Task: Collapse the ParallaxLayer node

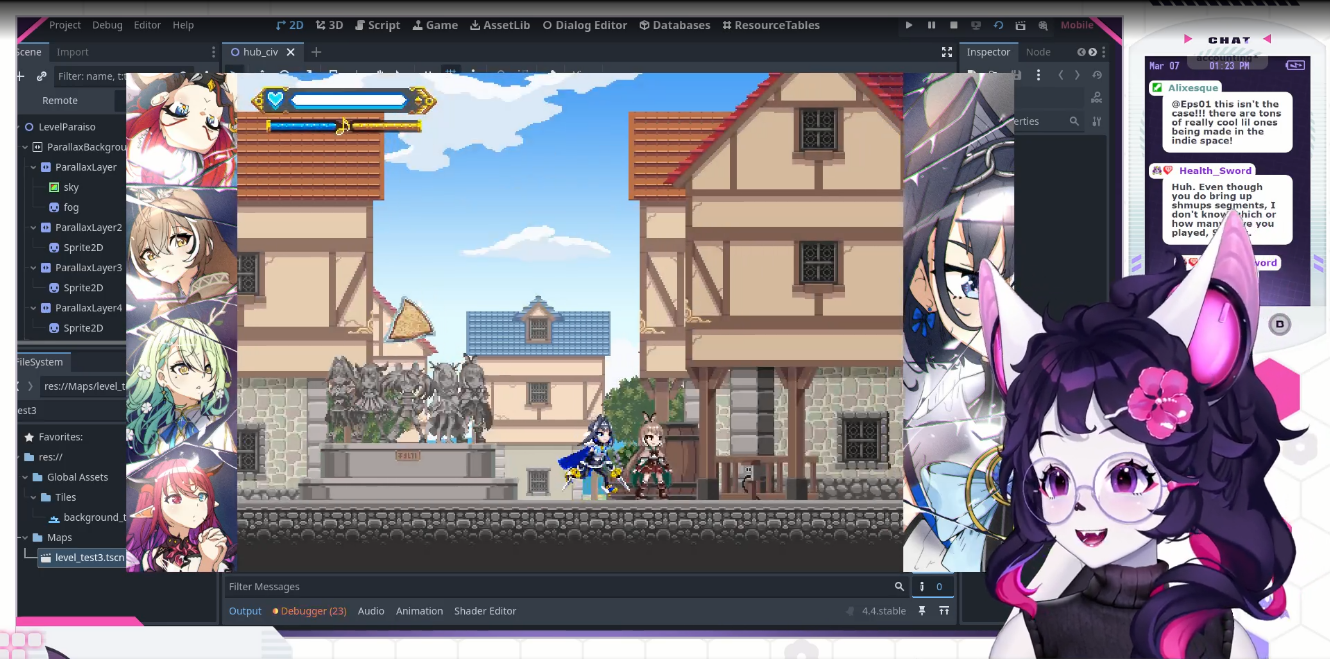Action: (x=33, y=167)
